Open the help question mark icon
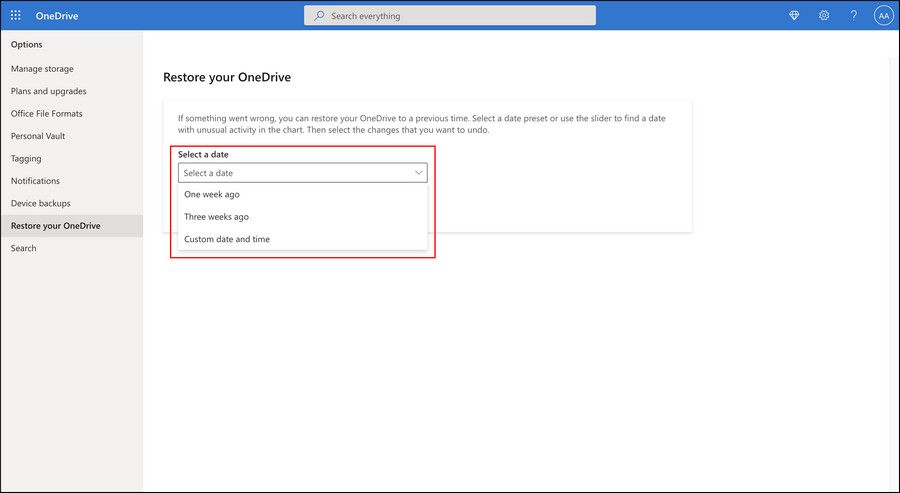 [854, 15]
